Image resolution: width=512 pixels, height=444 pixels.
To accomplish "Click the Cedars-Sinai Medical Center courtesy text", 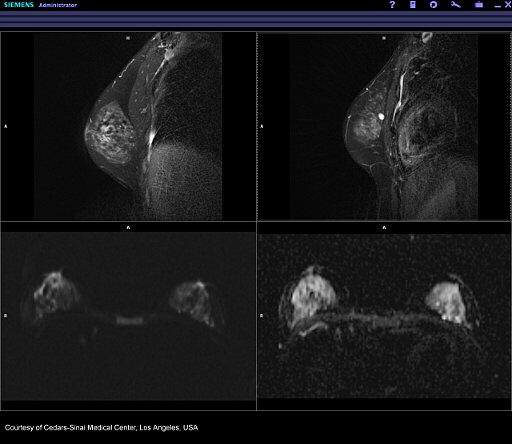I will click(x=101, y=428).
